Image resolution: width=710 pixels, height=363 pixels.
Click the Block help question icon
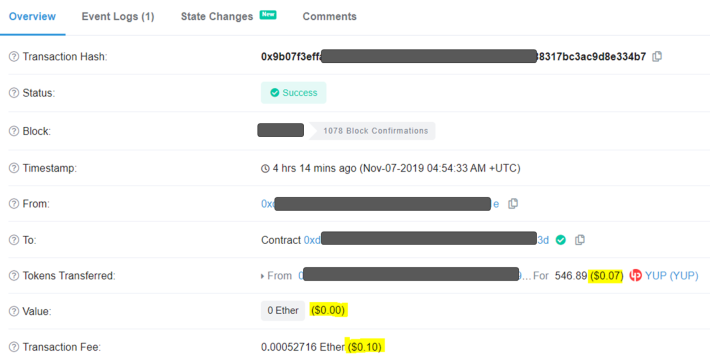(x=14, y=131)
